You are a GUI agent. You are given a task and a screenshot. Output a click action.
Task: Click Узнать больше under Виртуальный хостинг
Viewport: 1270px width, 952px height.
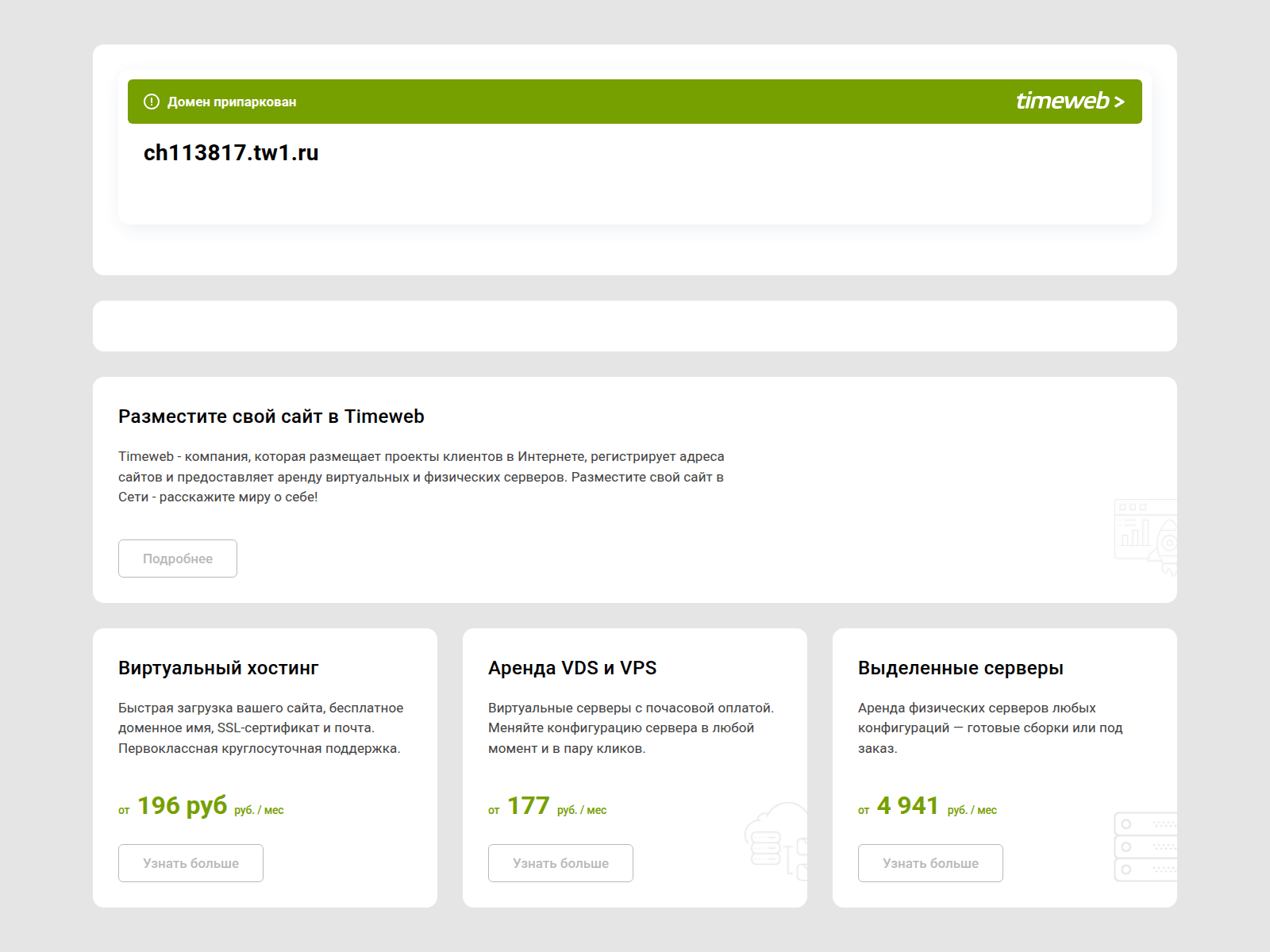tap(190, 863)
